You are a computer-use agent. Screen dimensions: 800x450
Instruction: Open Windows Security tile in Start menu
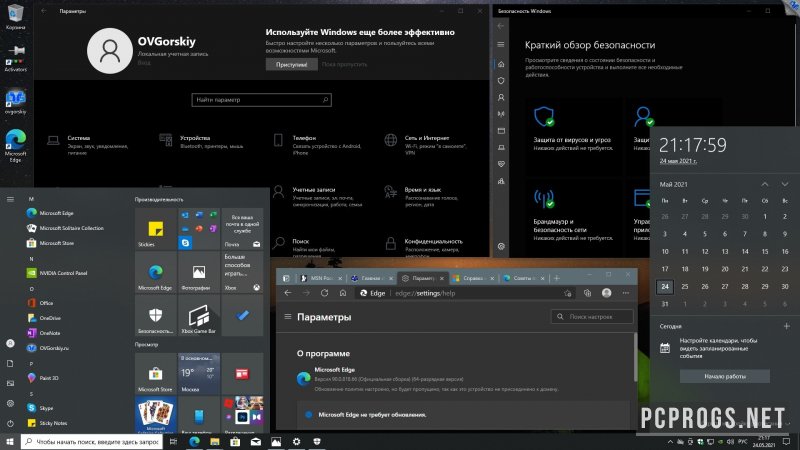tap(155, 315)
